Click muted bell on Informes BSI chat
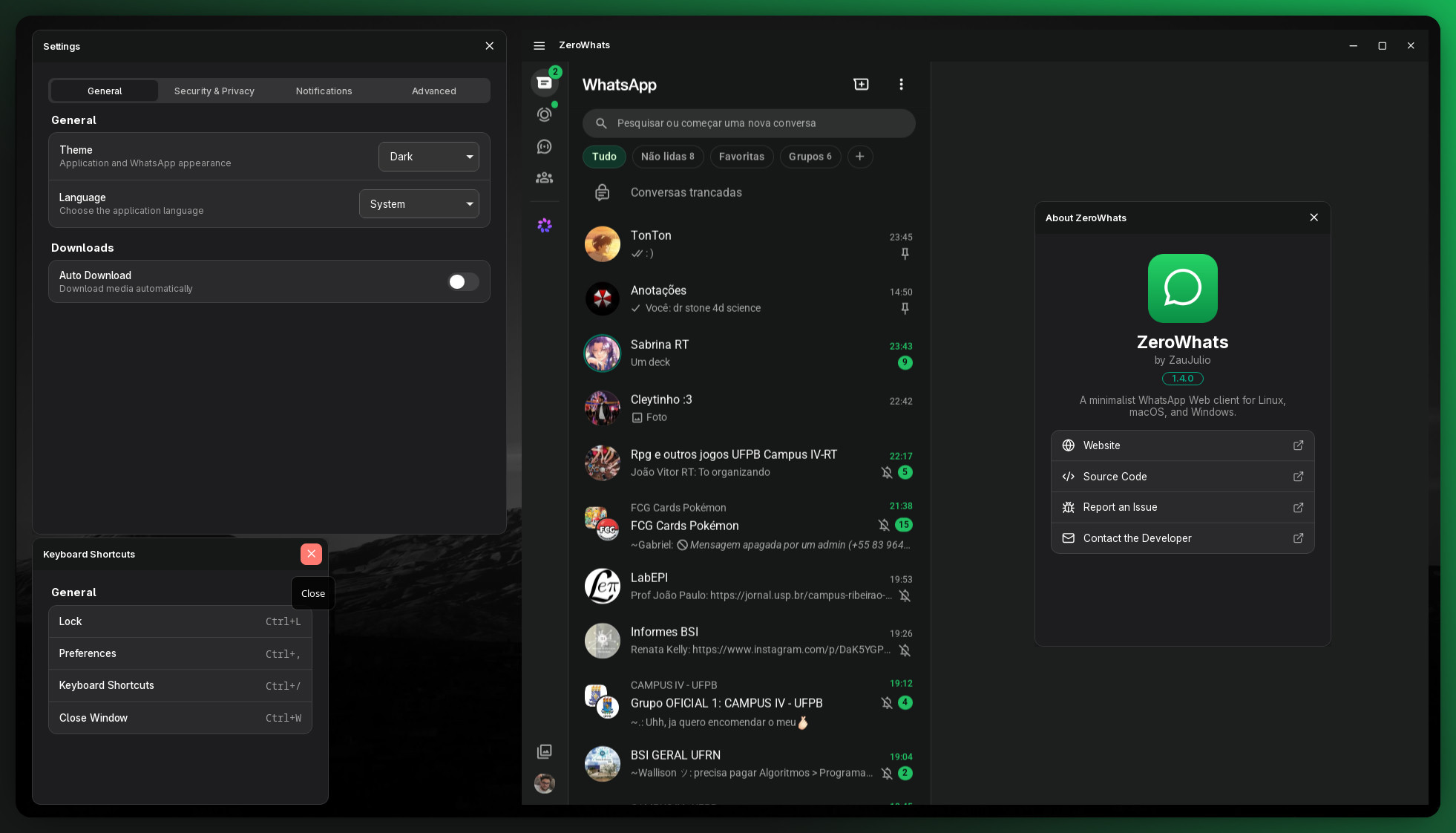Image resolution: width=1456 pixels, height=833 pixels. click(905, 650)
